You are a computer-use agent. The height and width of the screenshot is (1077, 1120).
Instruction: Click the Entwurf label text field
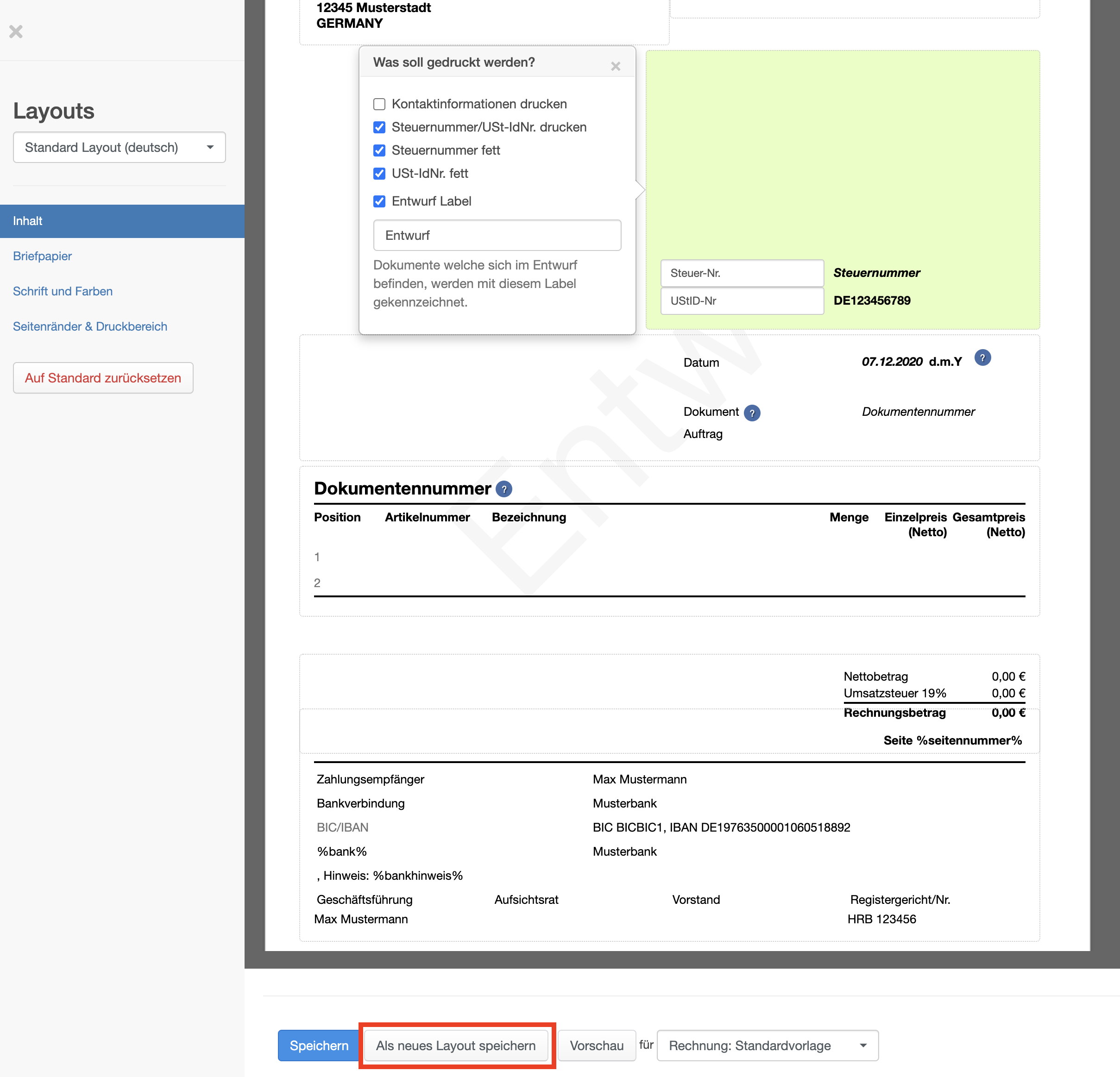497,235
